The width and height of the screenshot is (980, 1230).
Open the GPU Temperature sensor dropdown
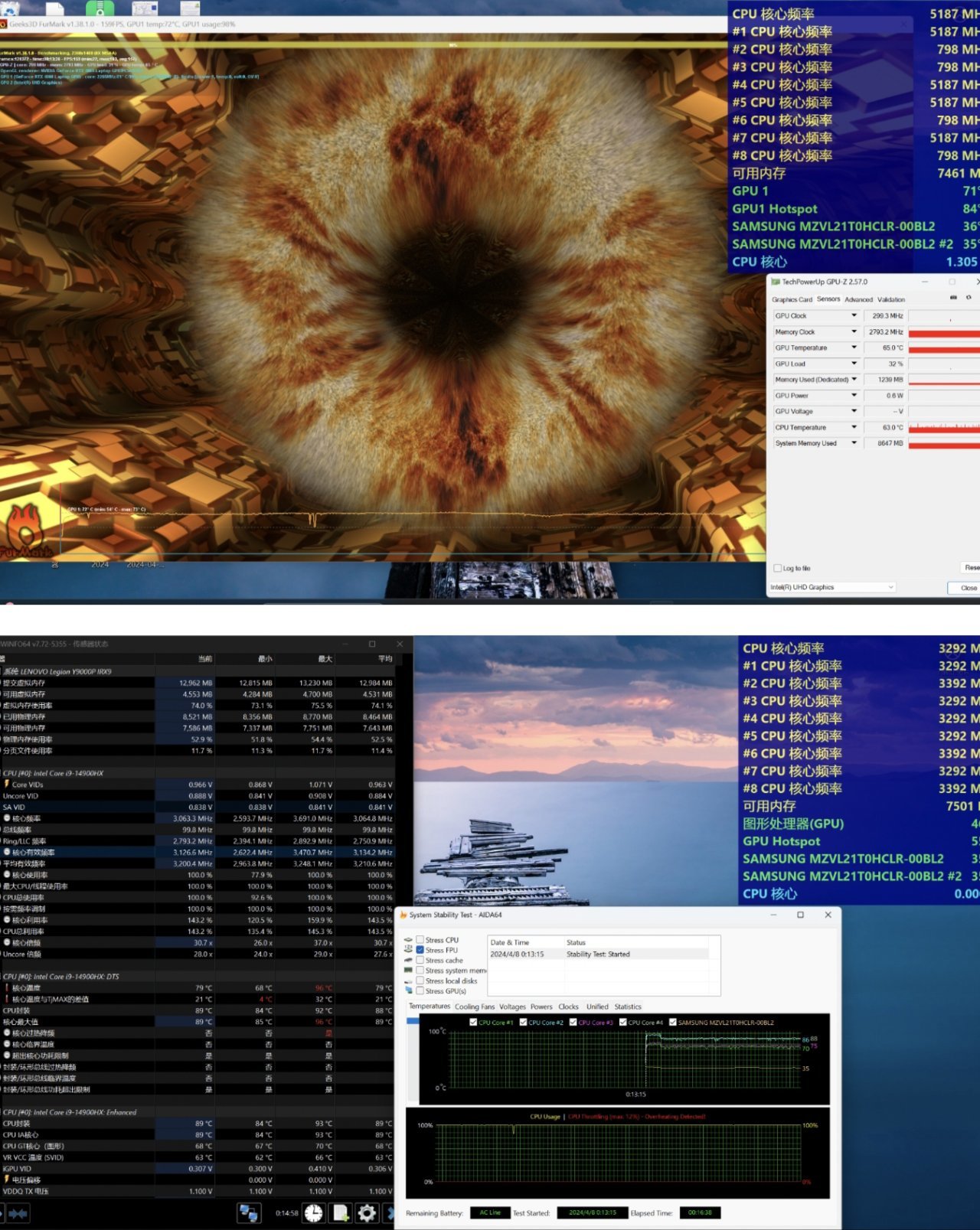tap(854, 347)
